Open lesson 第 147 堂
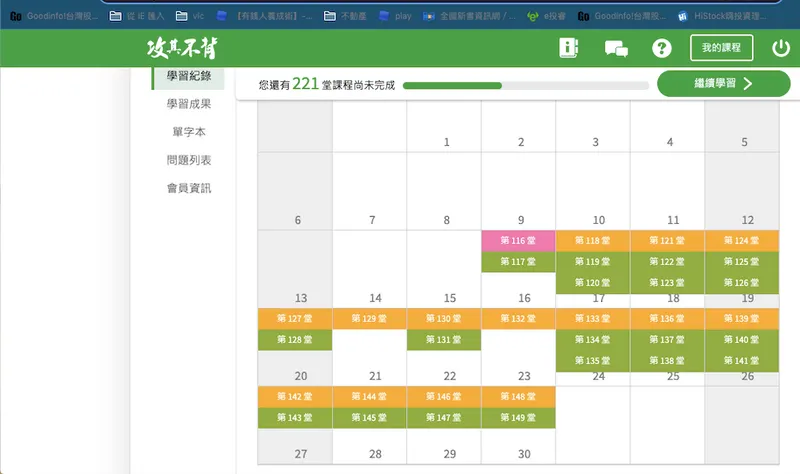The height and width of the screenshot is (474, 800). coord(443,418)
